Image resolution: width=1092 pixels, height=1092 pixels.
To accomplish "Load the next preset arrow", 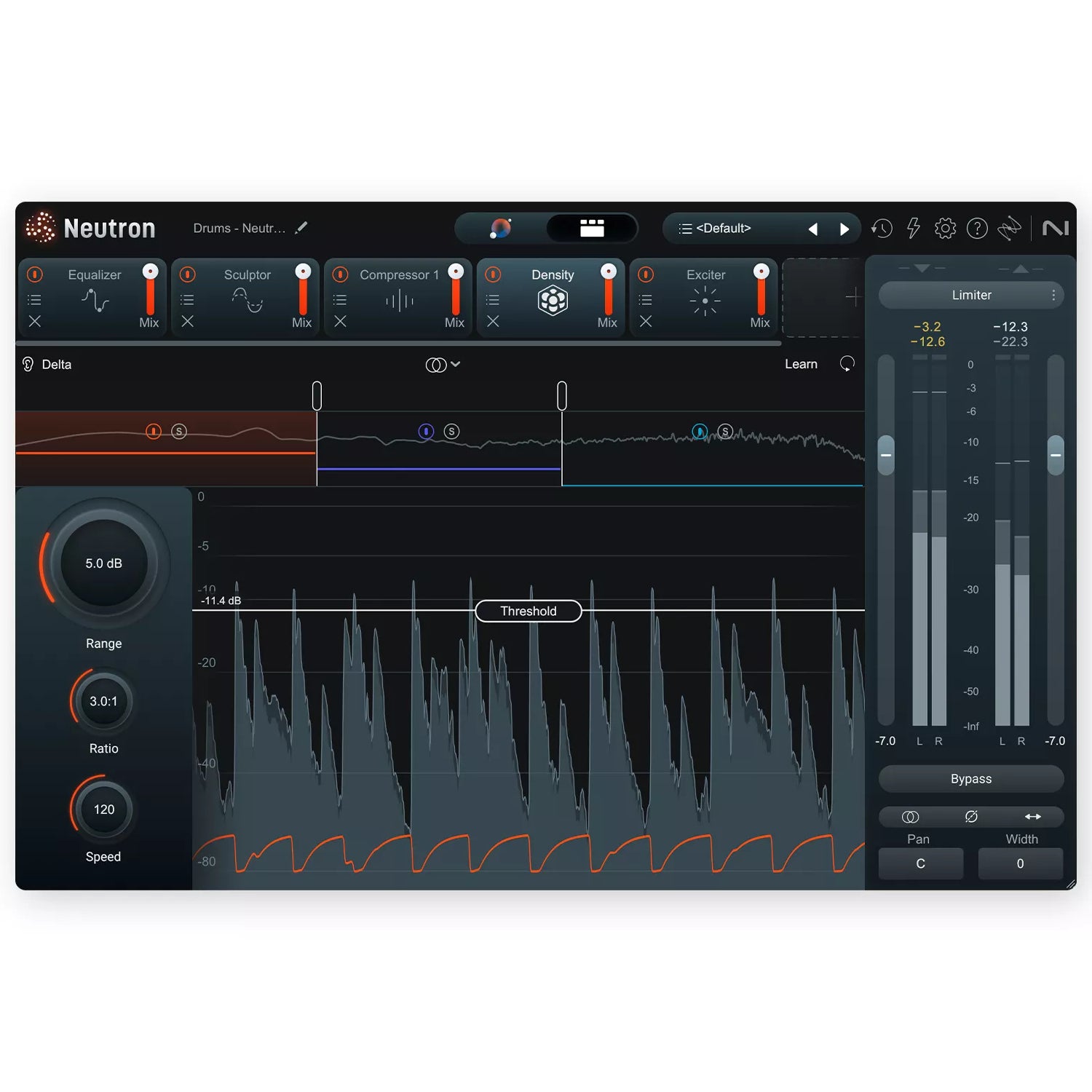I will click(x=844, y=229).
